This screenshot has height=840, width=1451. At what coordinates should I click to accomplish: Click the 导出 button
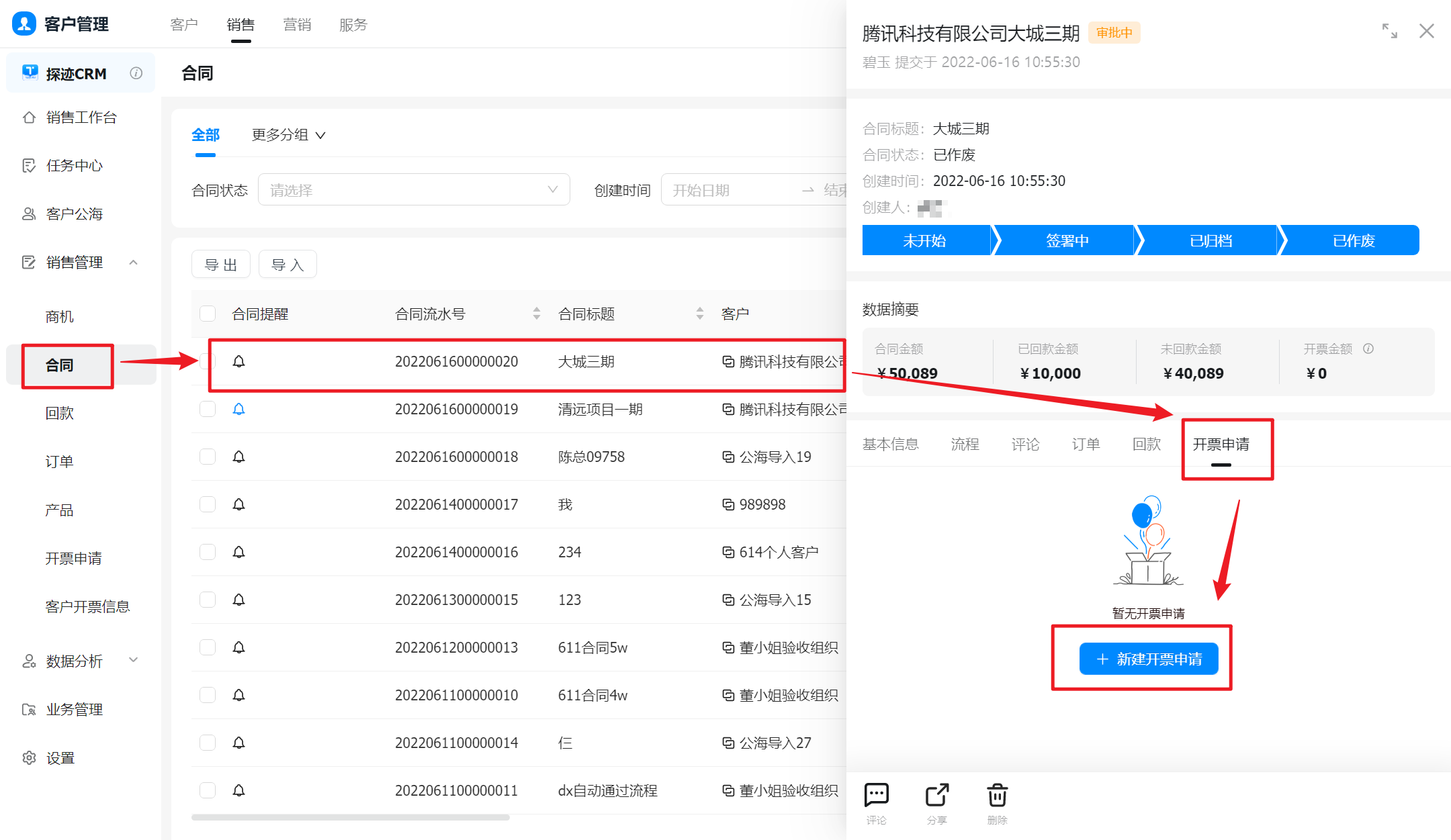221,265
